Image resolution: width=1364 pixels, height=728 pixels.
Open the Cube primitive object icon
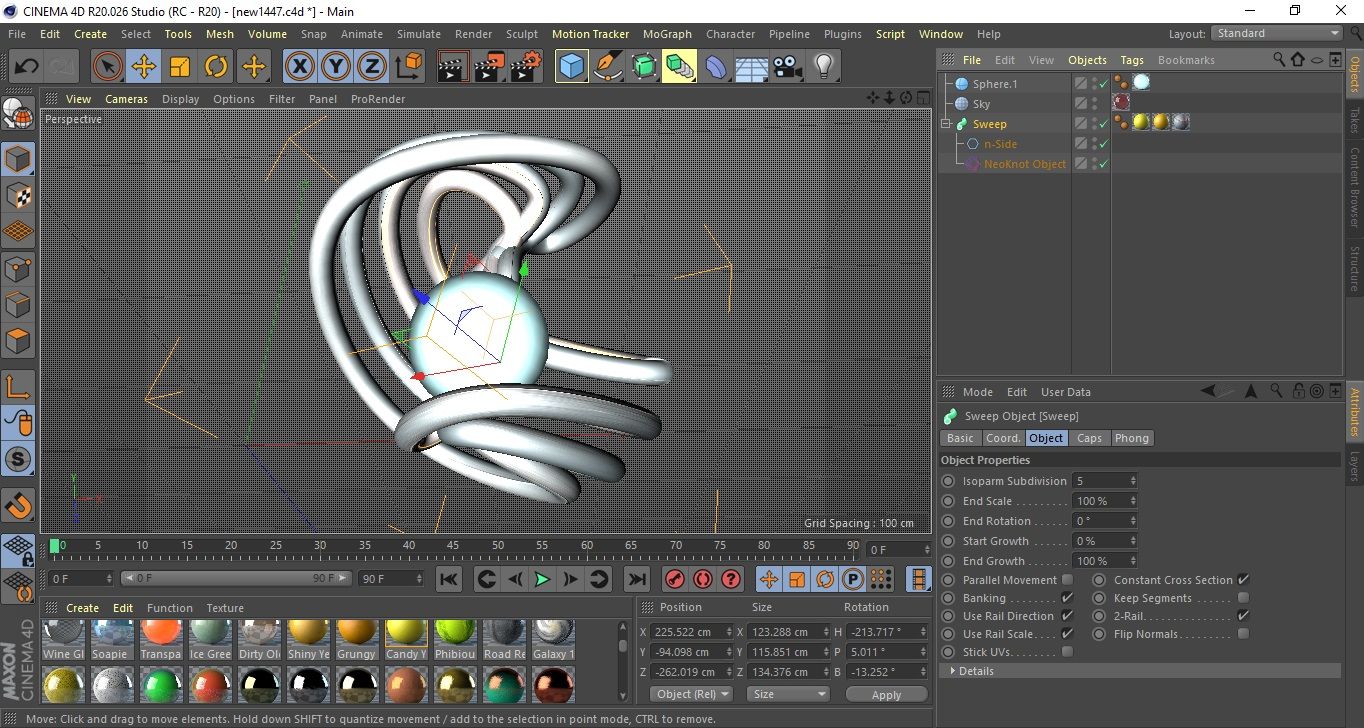(571, 67)
